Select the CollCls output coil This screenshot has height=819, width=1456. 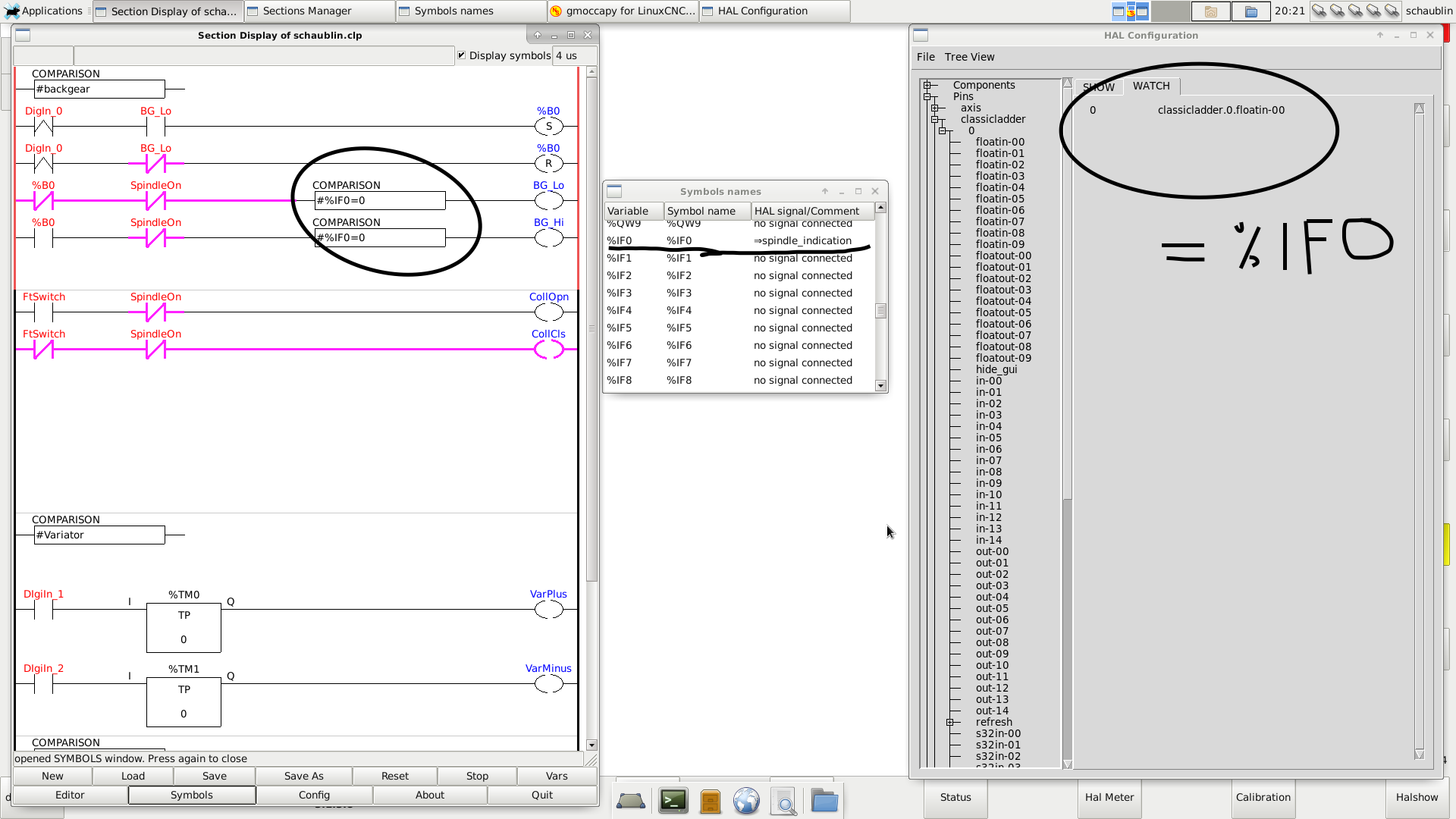point(549,349)
